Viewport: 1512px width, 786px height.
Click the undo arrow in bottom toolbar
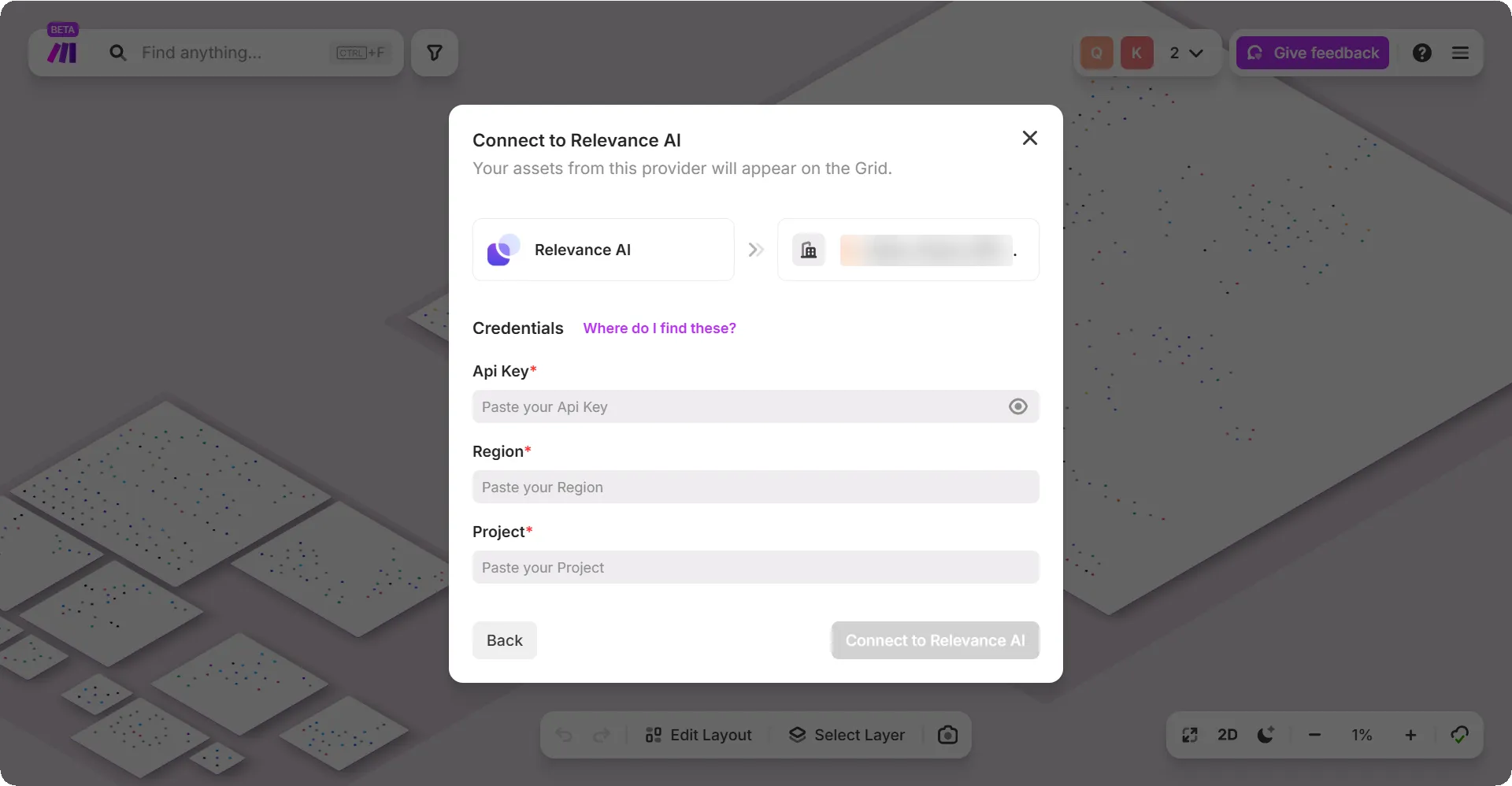(564, 735)
